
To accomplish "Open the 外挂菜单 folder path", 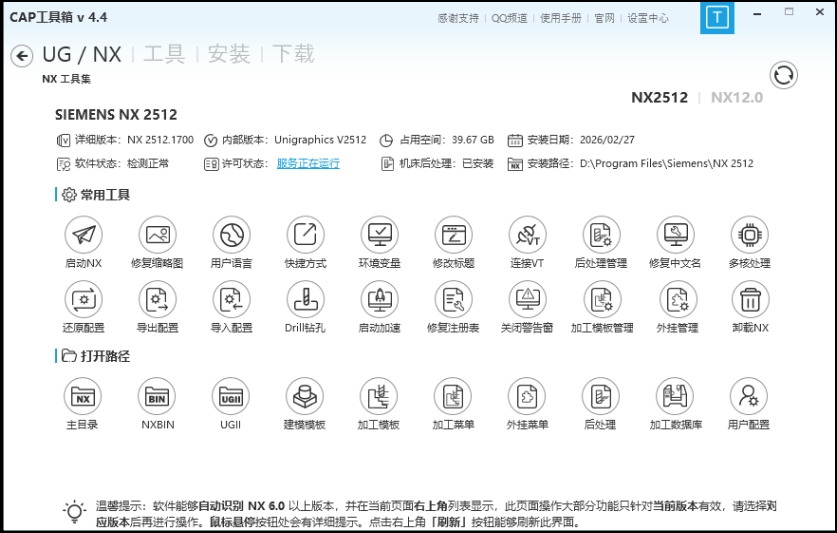I will (x=527, y=397).
